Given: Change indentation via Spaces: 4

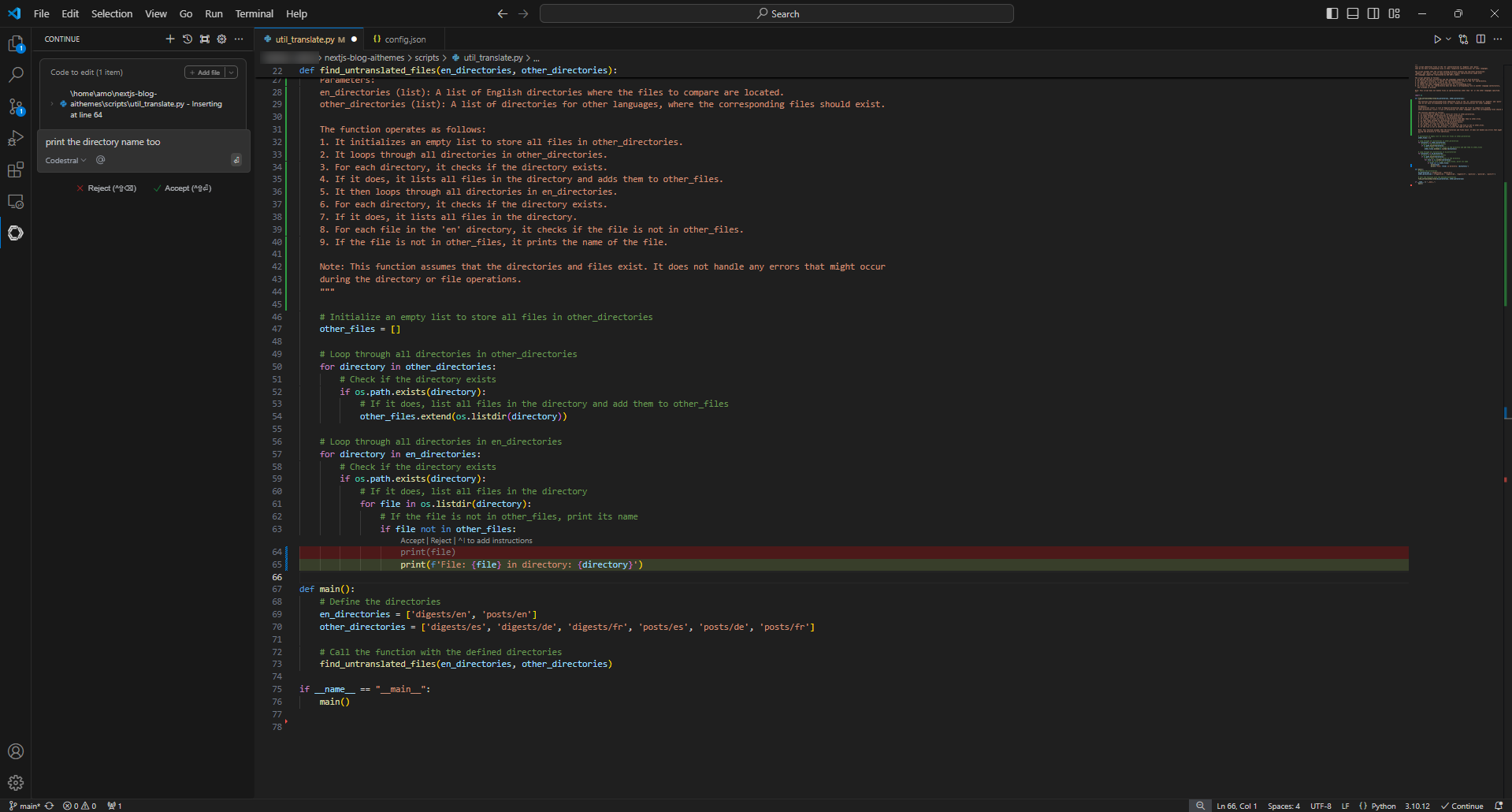Looking at the screenshot, I should 1284,806.
